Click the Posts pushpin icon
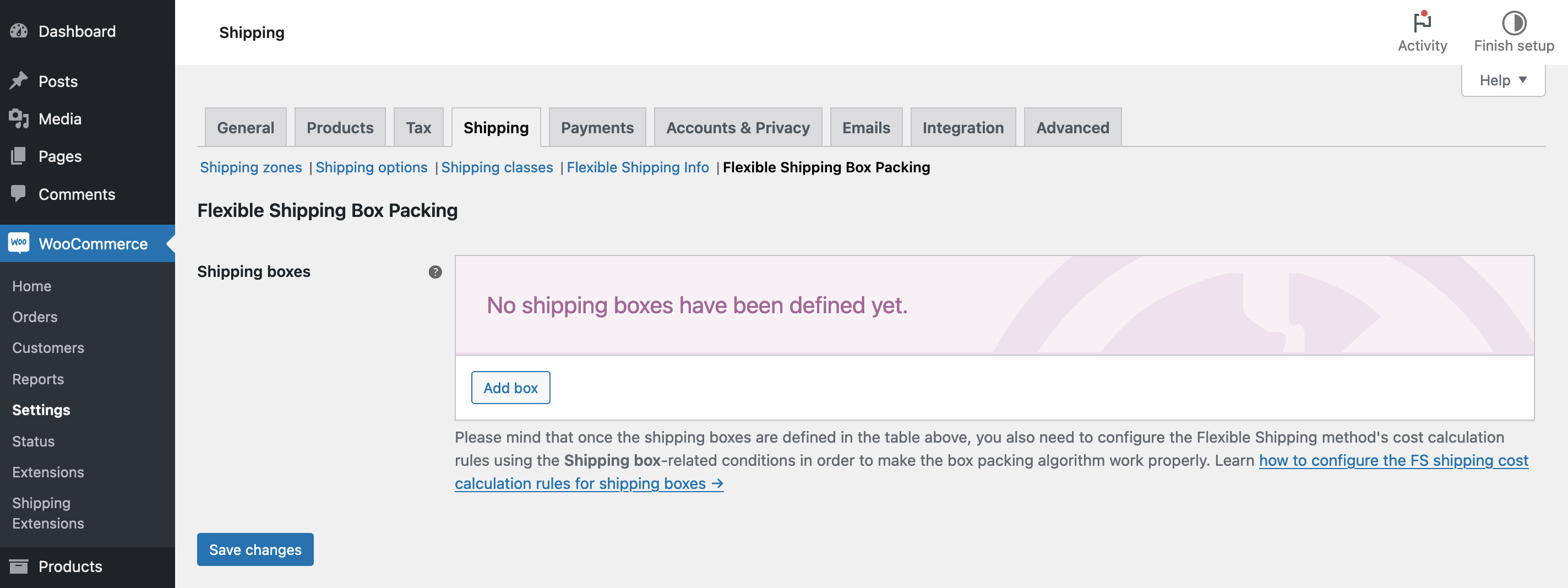The height and width of the screenshot is (588, 1568). tap(19, 81)
